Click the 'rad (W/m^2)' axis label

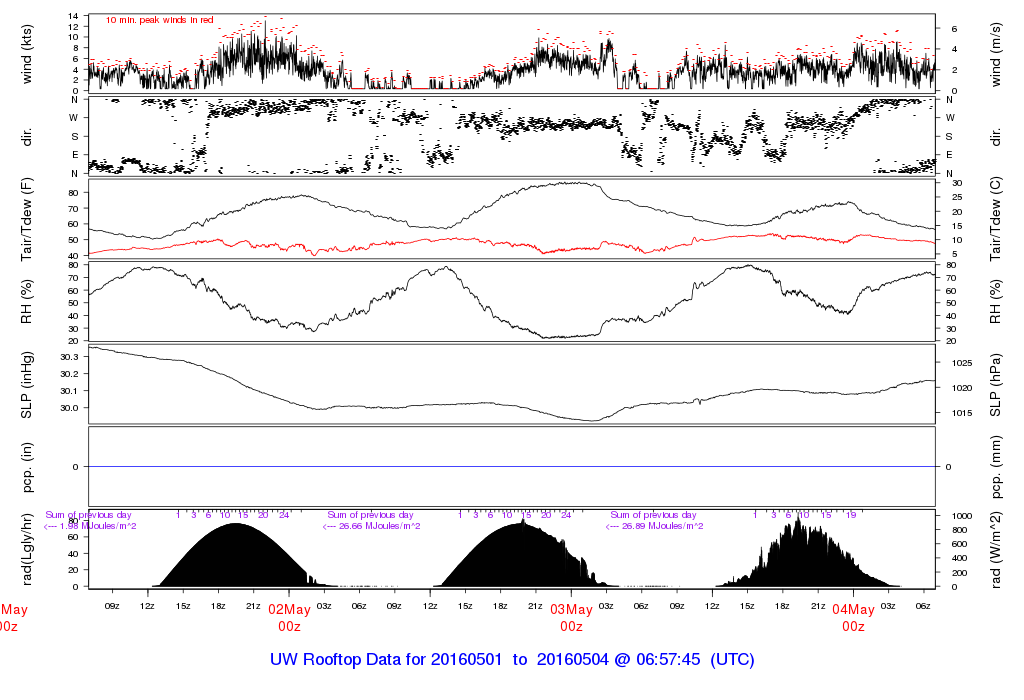pyautogui.click(x=996, y=550)
